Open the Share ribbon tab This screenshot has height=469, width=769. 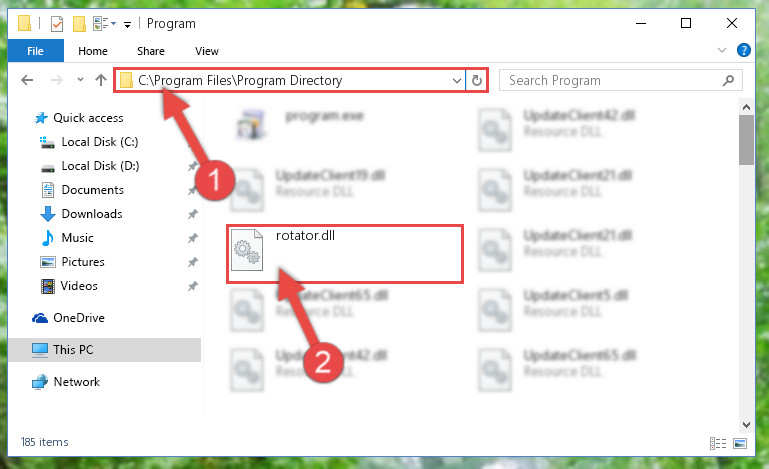151,51
